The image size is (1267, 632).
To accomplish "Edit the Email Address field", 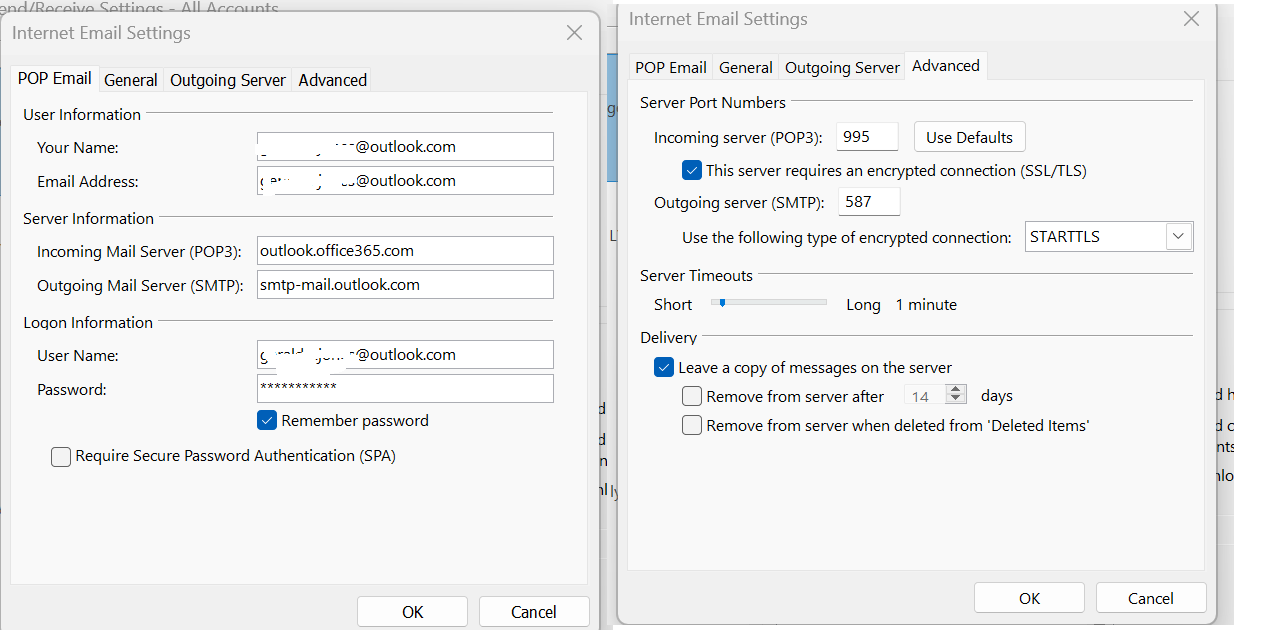I will point(404,180).
